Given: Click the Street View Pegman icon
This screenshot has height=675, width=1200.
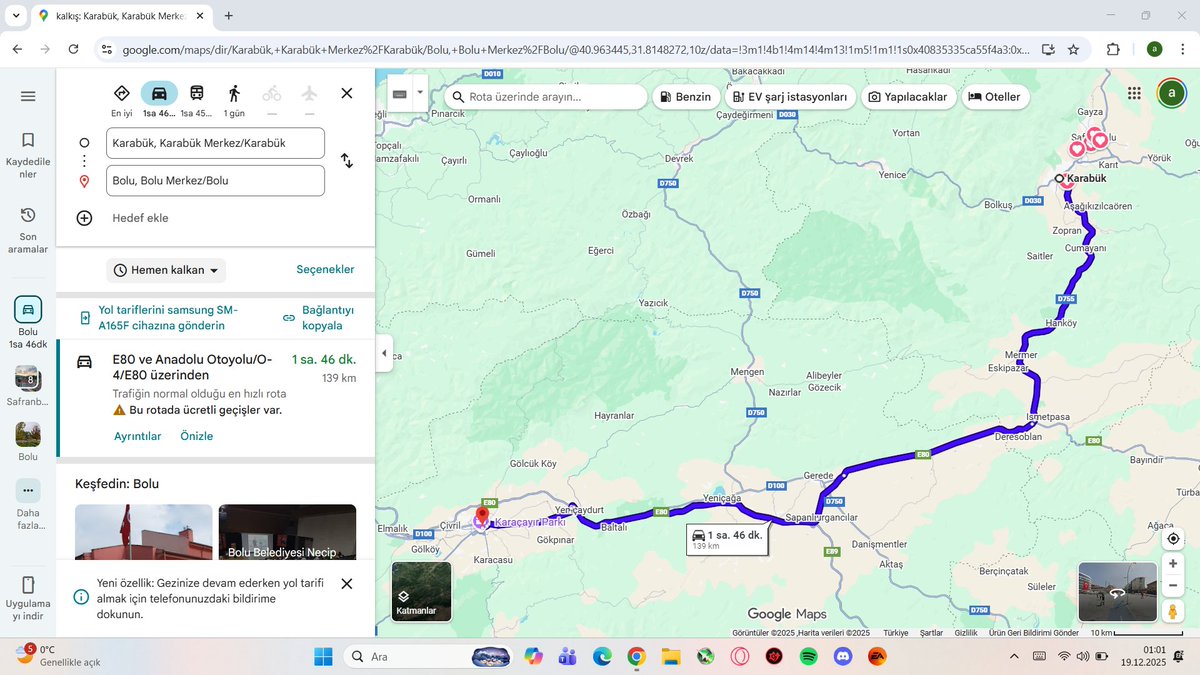Looking at the screenshot, I should click(1173, 610).
